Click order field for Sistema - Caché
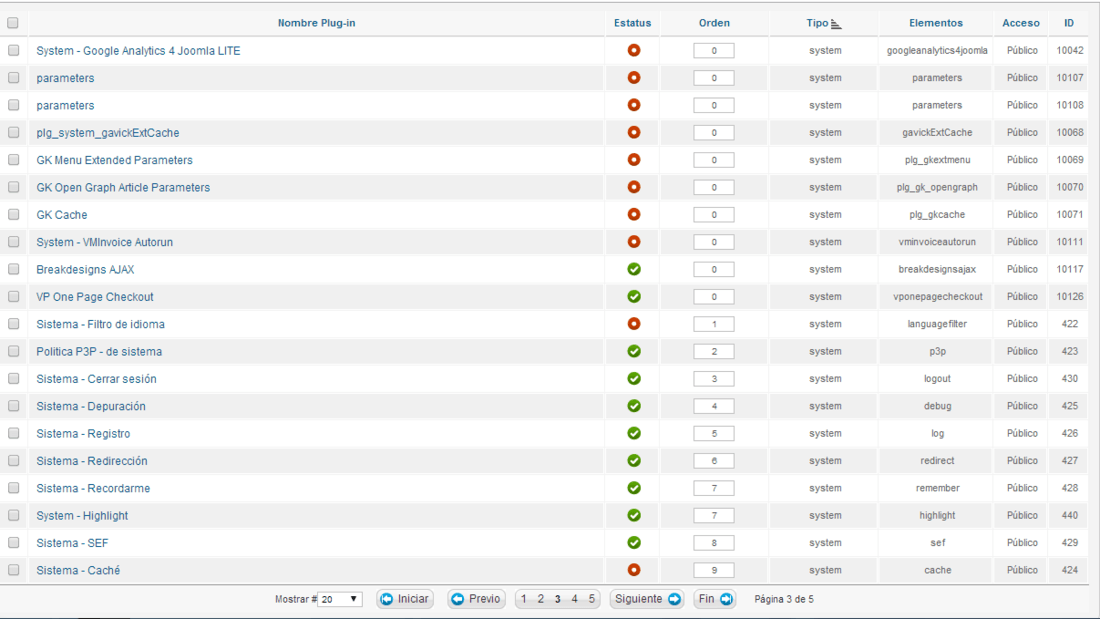 point(714,571)
